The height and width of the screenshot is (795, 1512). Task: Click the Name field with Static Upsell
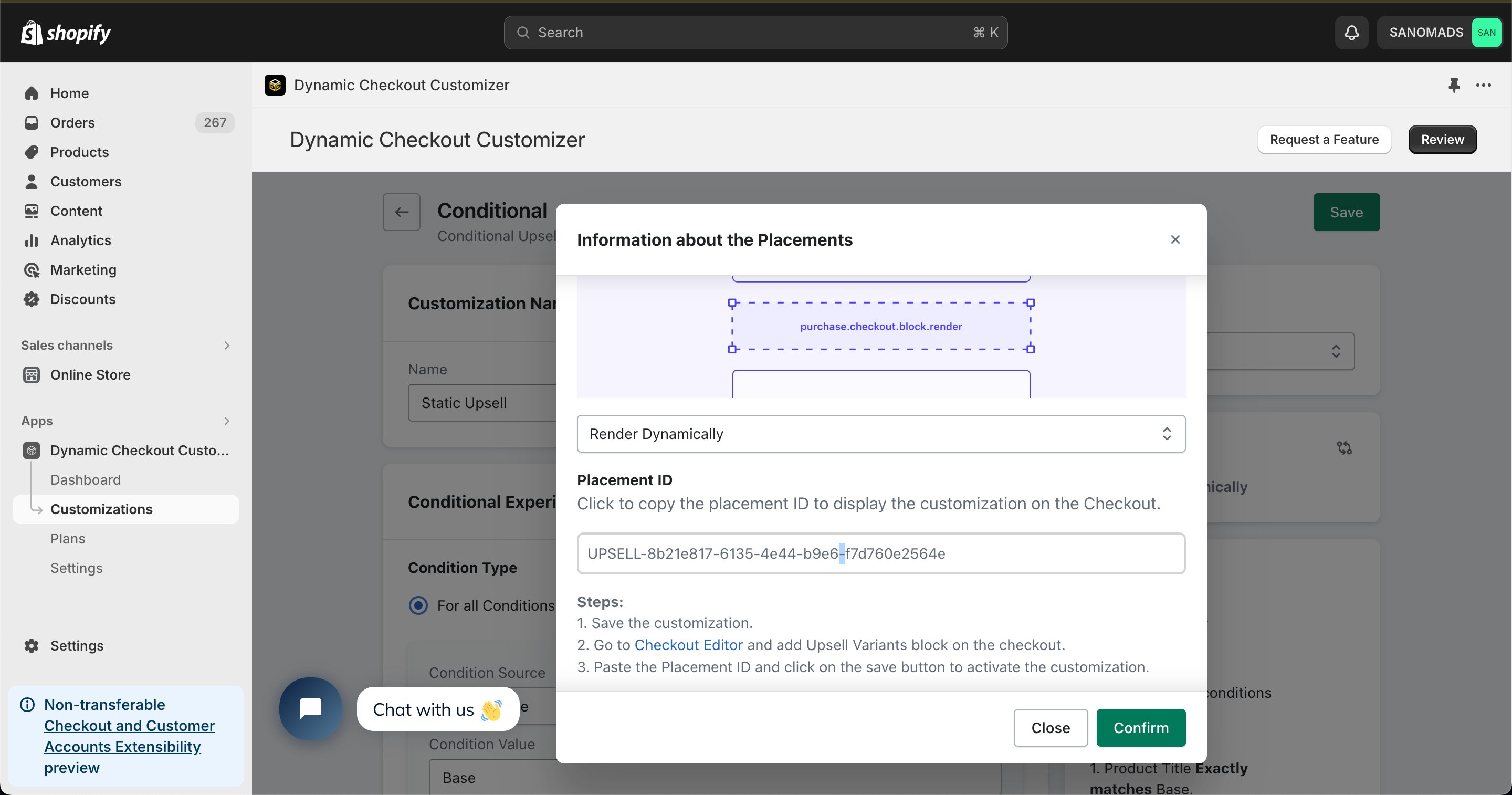(x=482, y=403)
